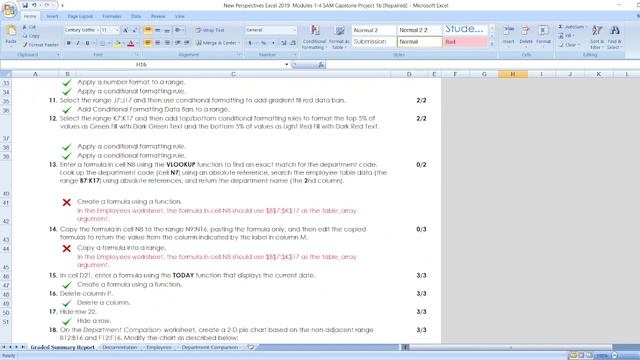640x360 pixels.
Task: Toggle Underline formatting
Action: click(x=87, y=43)
